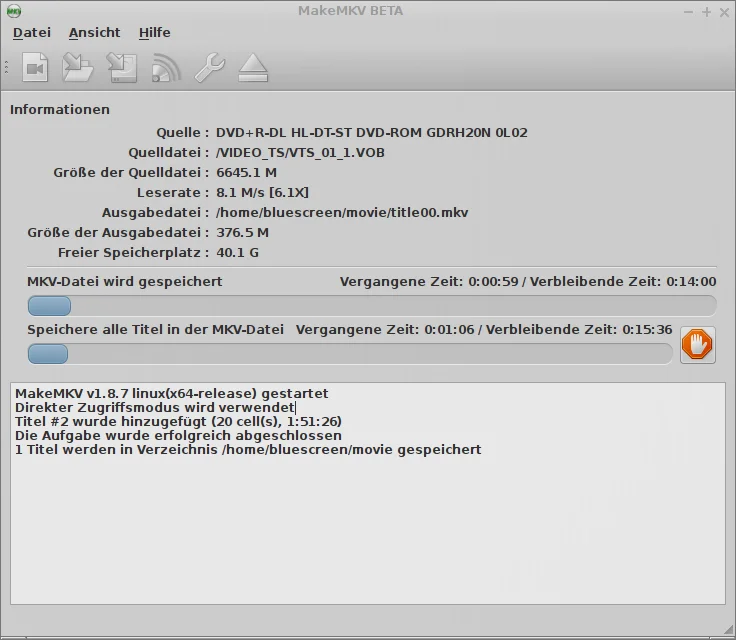The image size is (736, 640).
Task: Minimize the MakeMKV window
Action: (x=688, y=12)
